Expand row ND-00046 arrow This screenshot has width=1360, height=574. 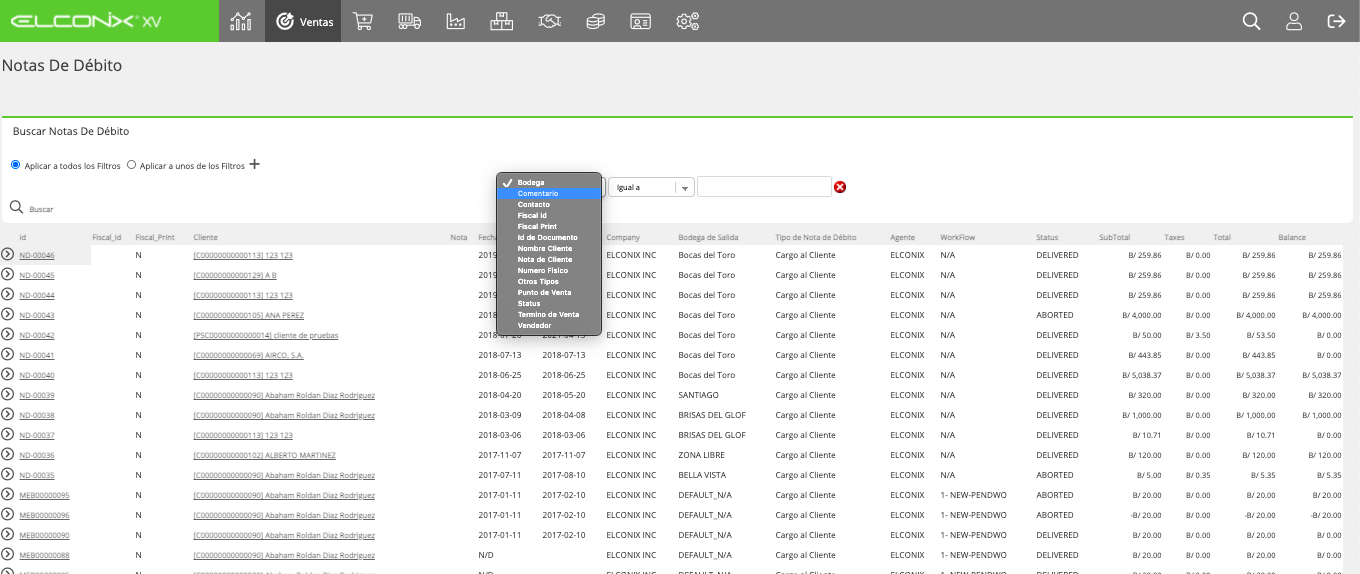8,255
